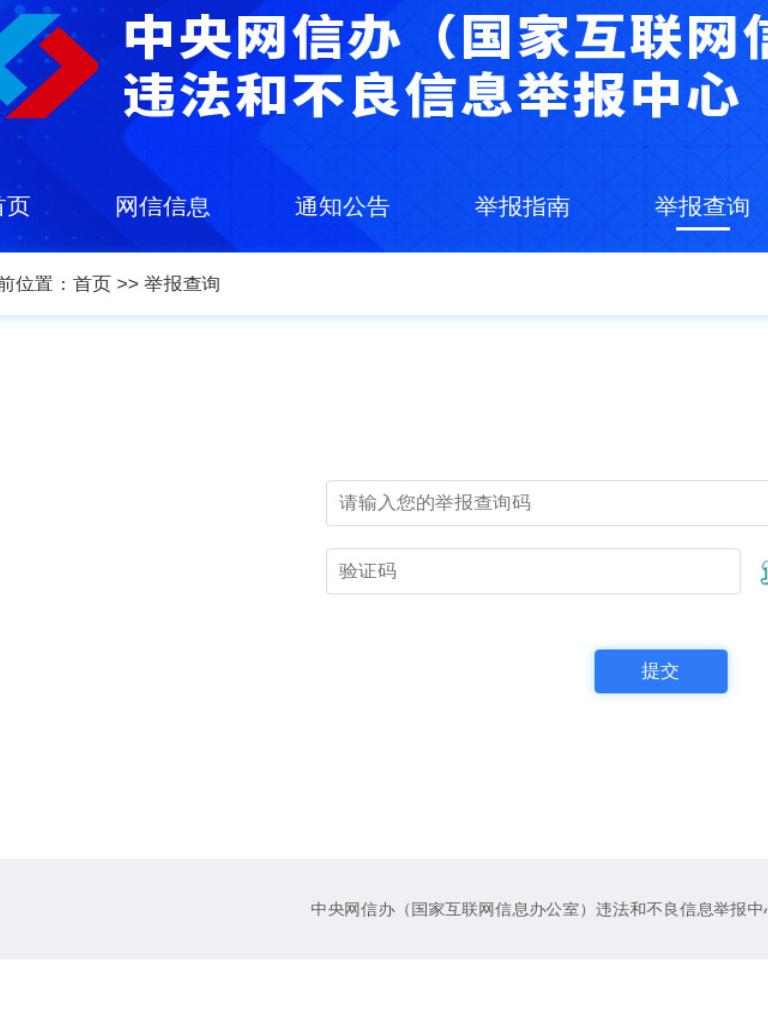Screen dimensions: 768x1024
Task: Open the 网信信息 menu item
Action: [163, 207]
